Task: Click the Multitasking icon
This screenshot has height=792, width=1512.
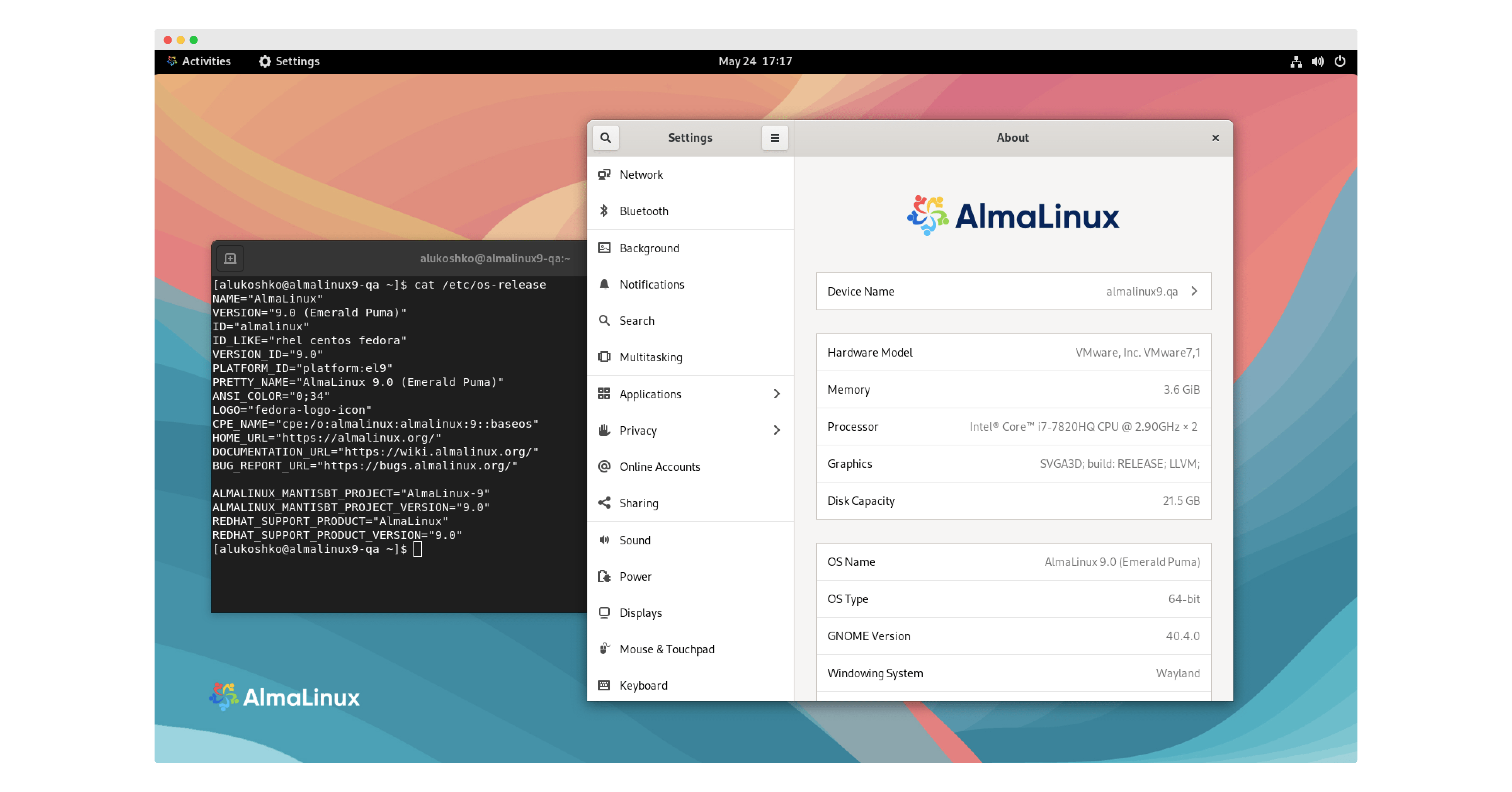Action: 604,357
